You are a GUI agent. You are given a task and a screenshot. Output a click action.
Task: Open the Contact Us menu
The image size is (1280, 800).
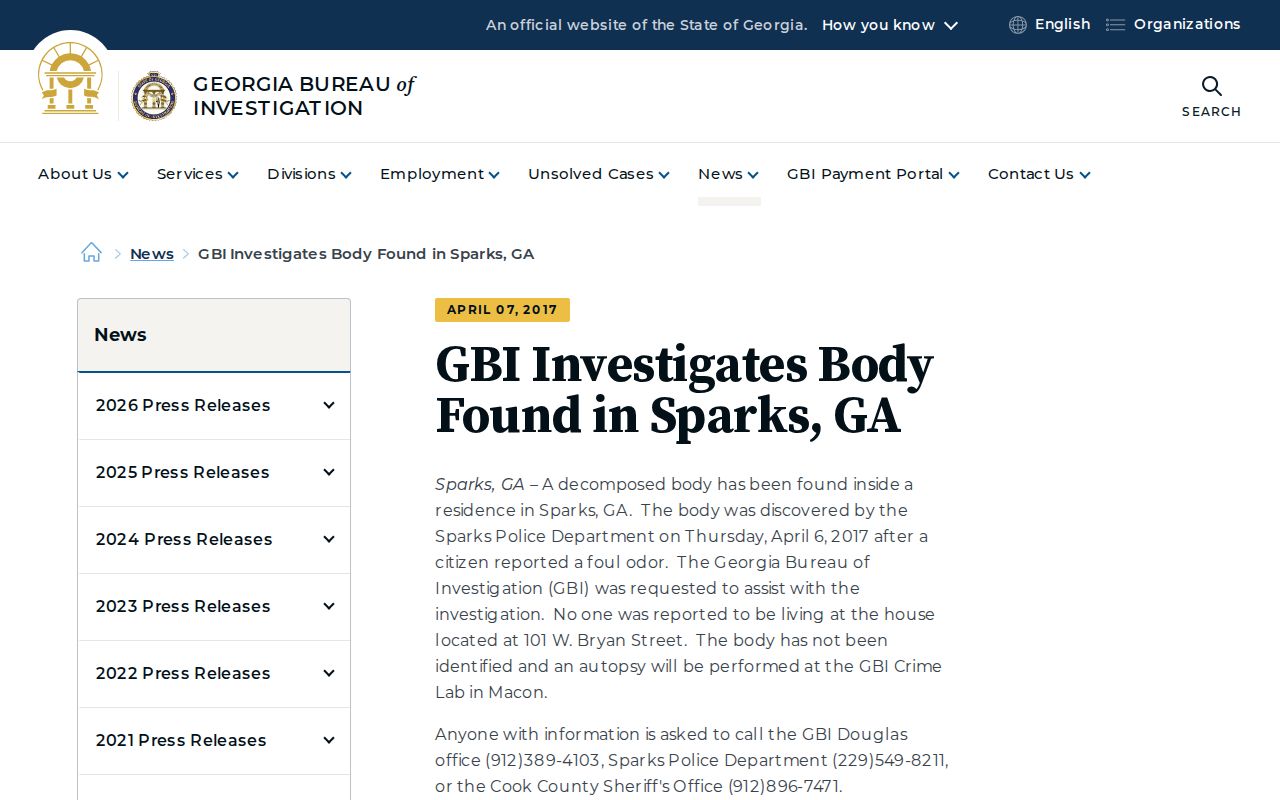pos(1039,174)
